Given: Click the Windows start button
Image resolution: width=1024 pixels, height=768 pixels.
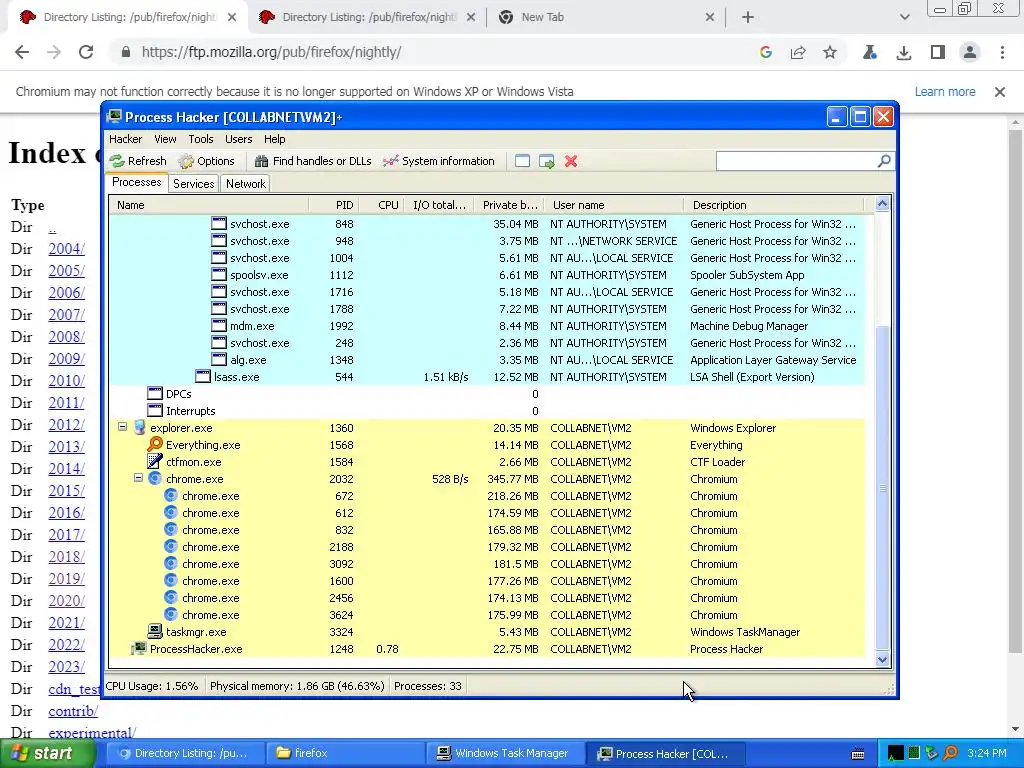Looking at the screenshot, I should pyautogui.click(x=47, y=753).
